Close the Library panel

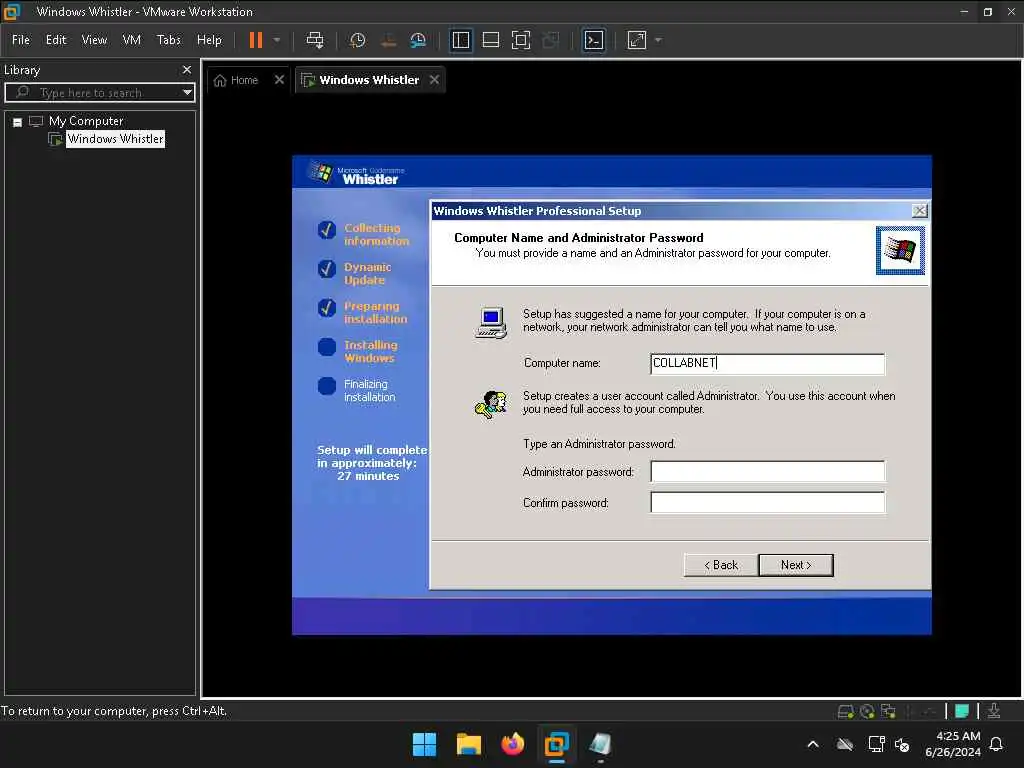187,69
